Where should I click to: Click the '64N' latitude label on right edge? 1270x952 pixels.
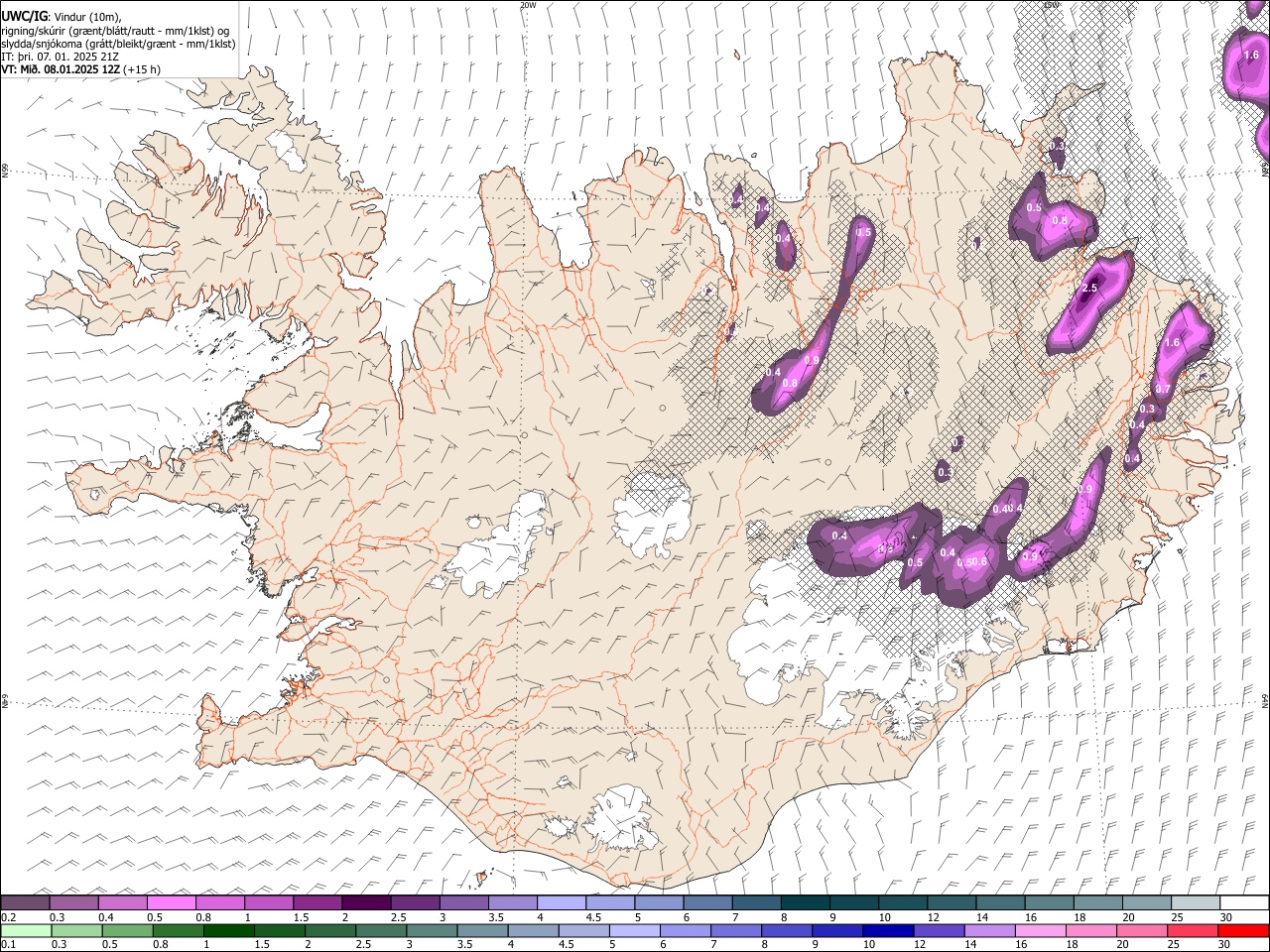tap(1264, 699)
